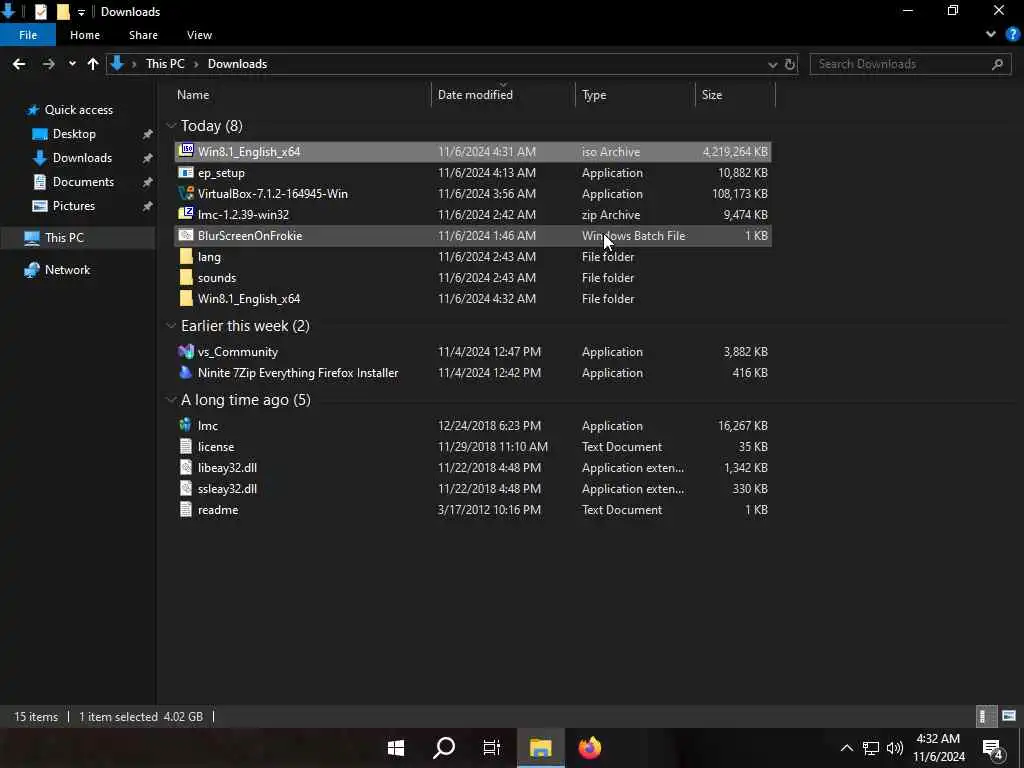This screenshot has width=1024, height=768.
Task: Open the Help question mark icon
Action: [1012, 35]
